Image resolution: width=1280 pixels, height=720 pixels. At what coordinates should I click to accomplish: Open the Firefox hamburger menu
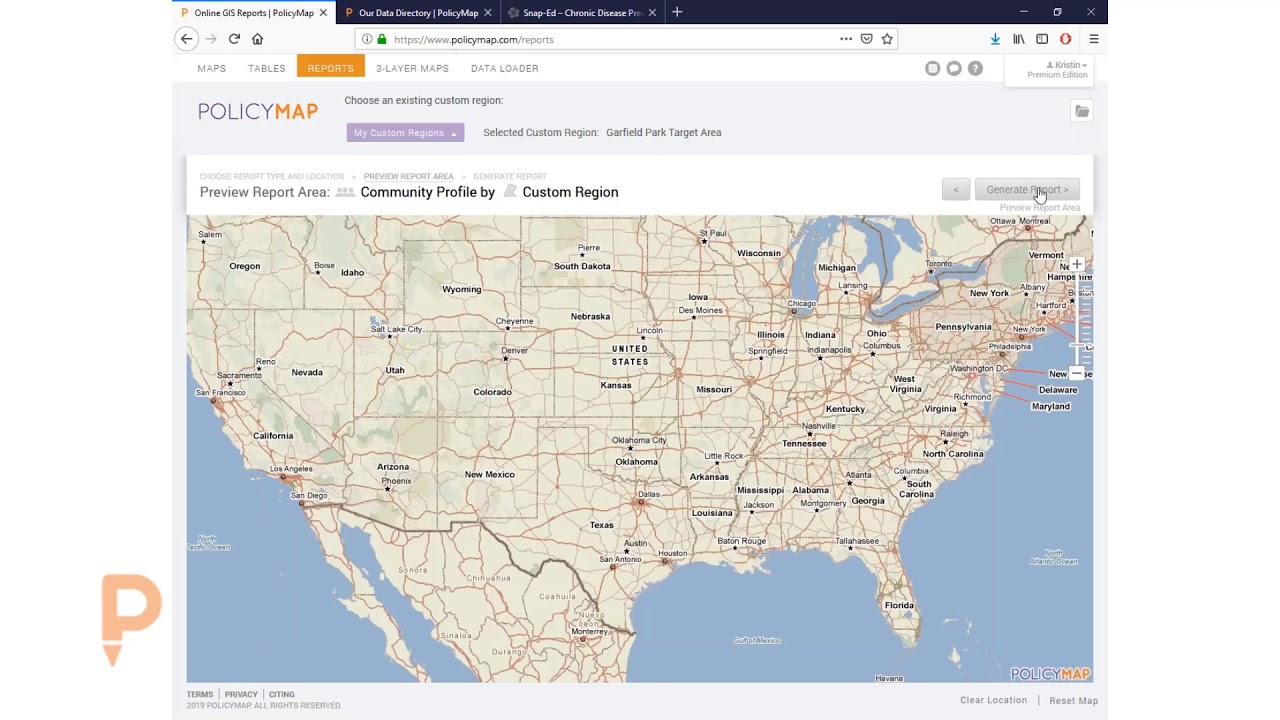[1094, 39]
